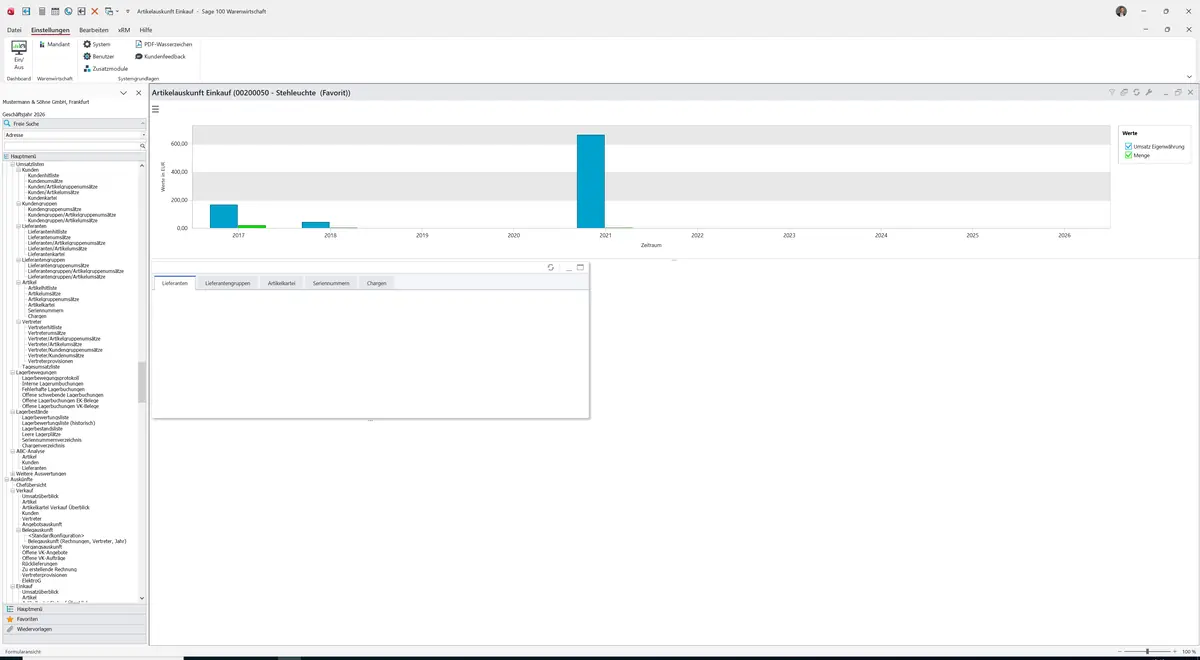Collapse the Freie Suche section
This screenshot has height=660, width=1200.
(x=143, y=123)
